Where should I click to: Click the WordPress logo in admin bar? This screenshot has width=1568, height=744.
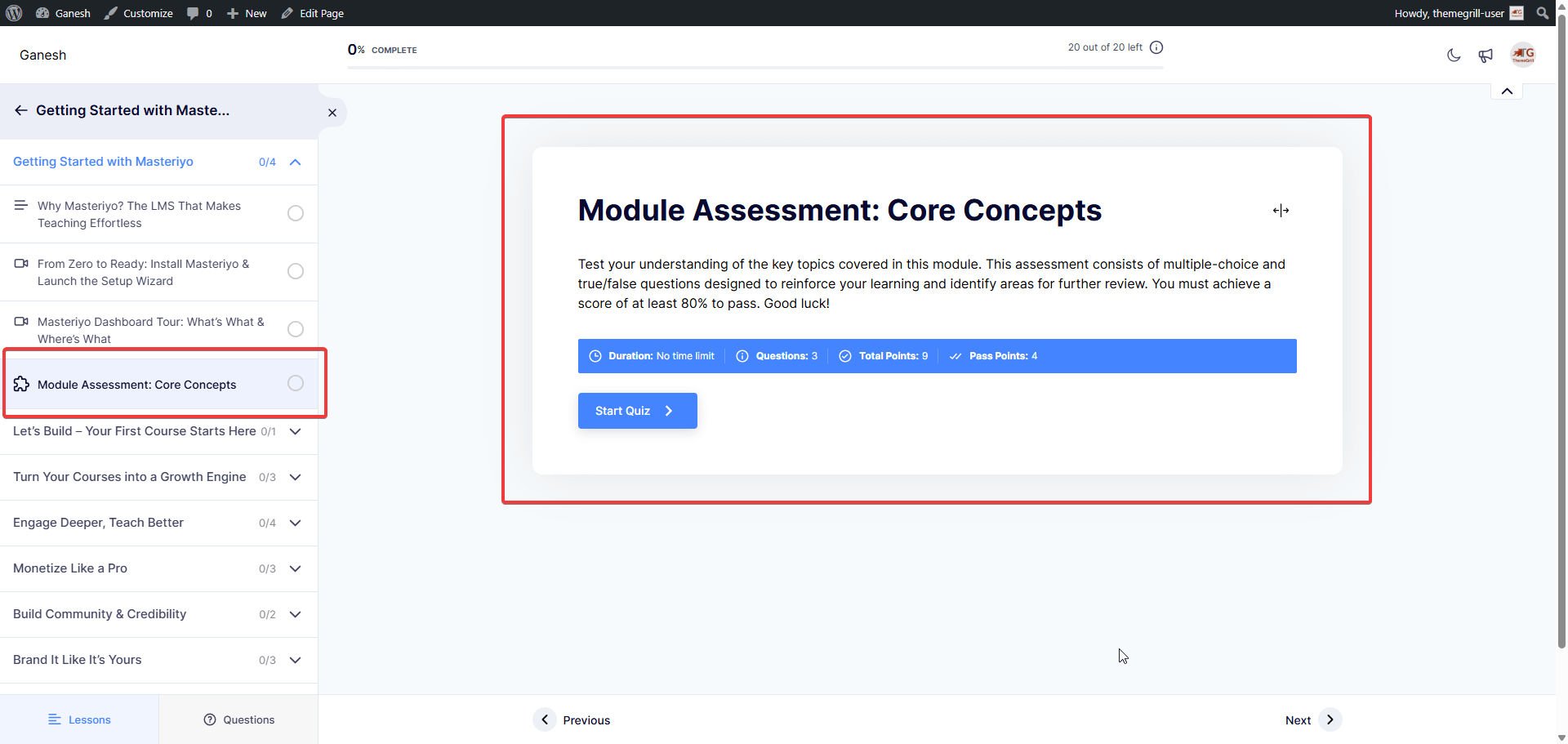(14, 13)
